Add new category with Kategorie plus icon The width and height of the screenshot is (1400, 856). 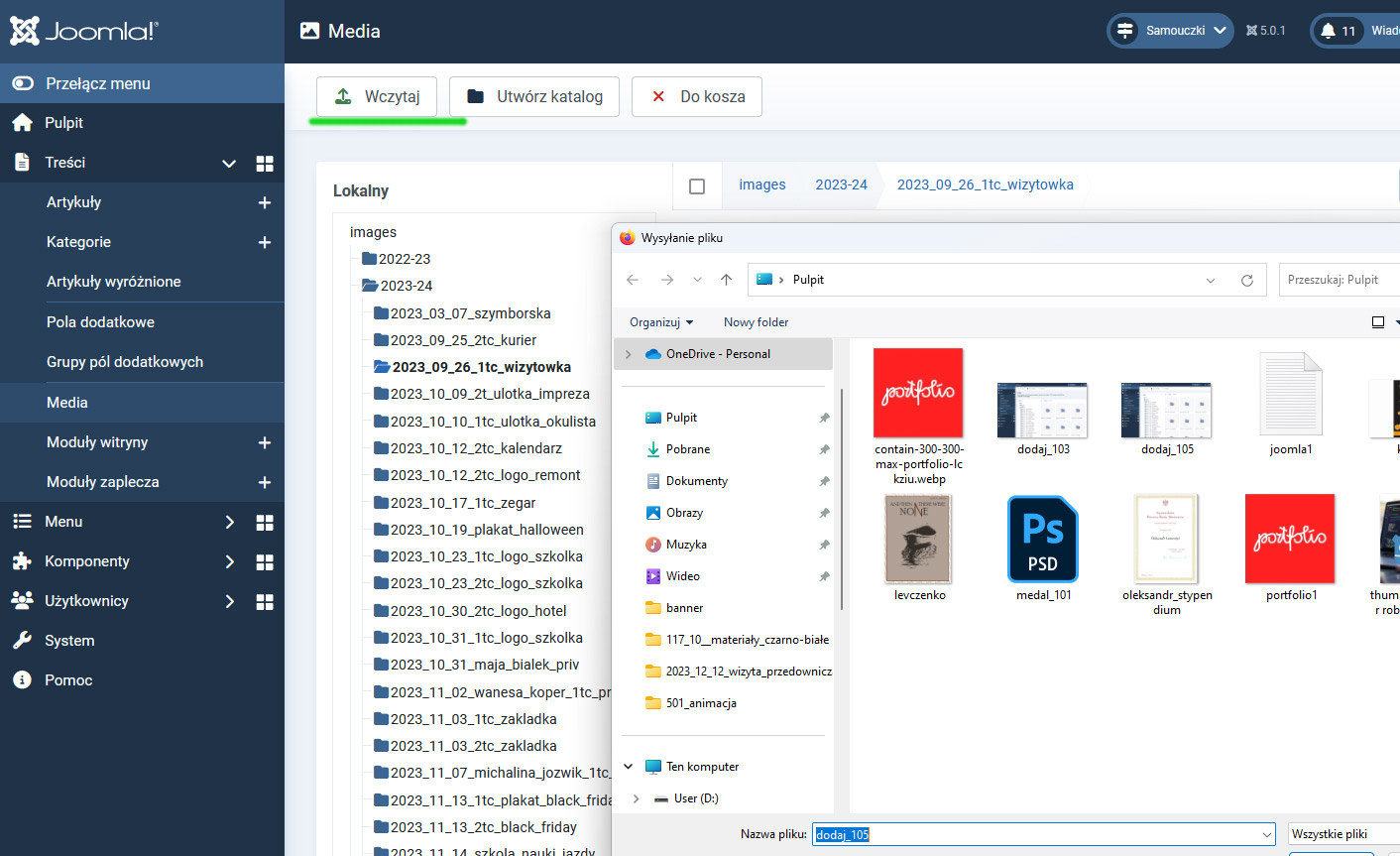coord(265,242)
